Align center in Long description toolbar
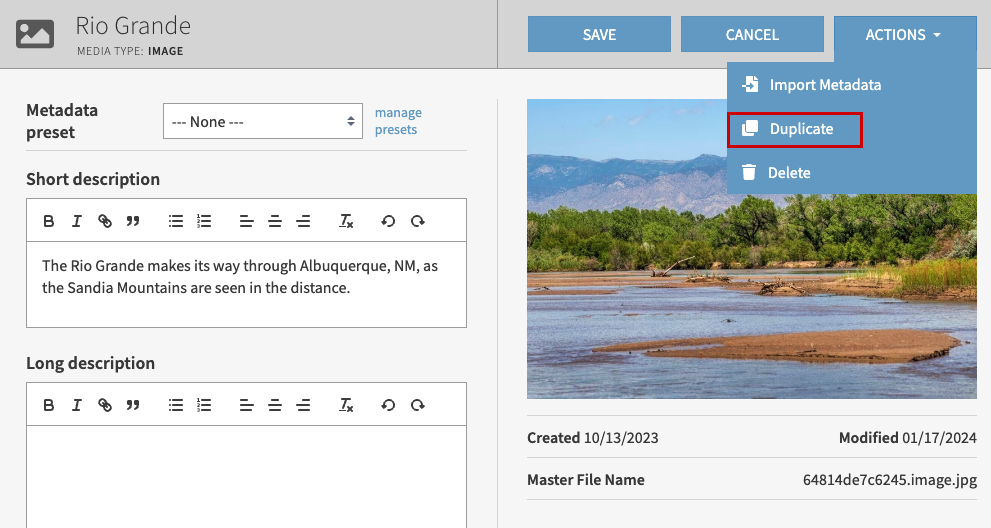The image size is (991, 528). click(275, 405)
